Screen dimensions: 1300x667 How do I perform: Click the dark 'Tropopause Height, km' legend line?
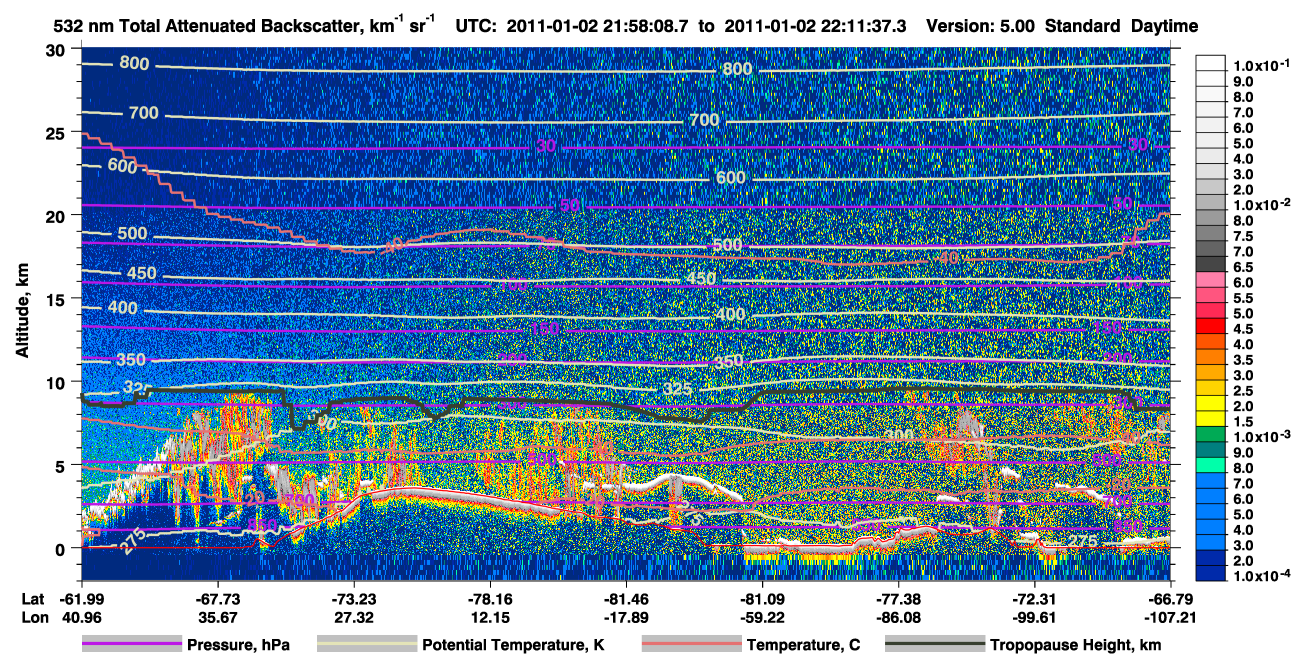click(x=935, y=645)
